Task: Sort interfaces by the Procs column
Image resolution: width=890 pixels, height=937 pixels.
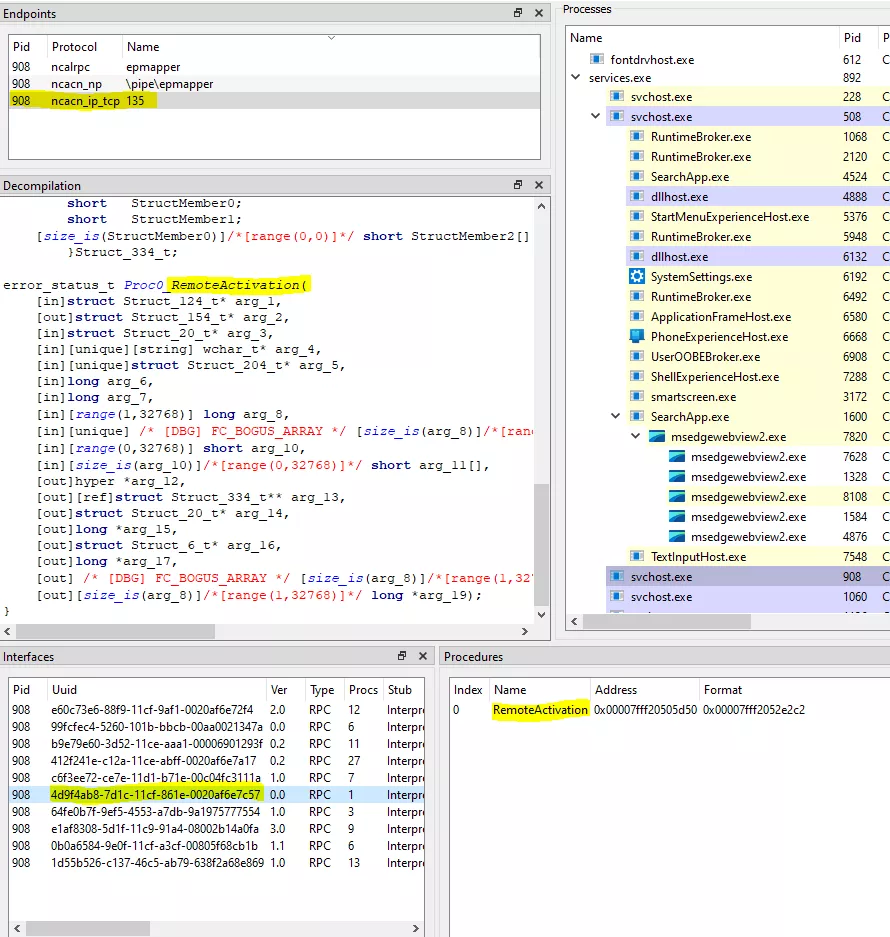Action: point(363,690)
